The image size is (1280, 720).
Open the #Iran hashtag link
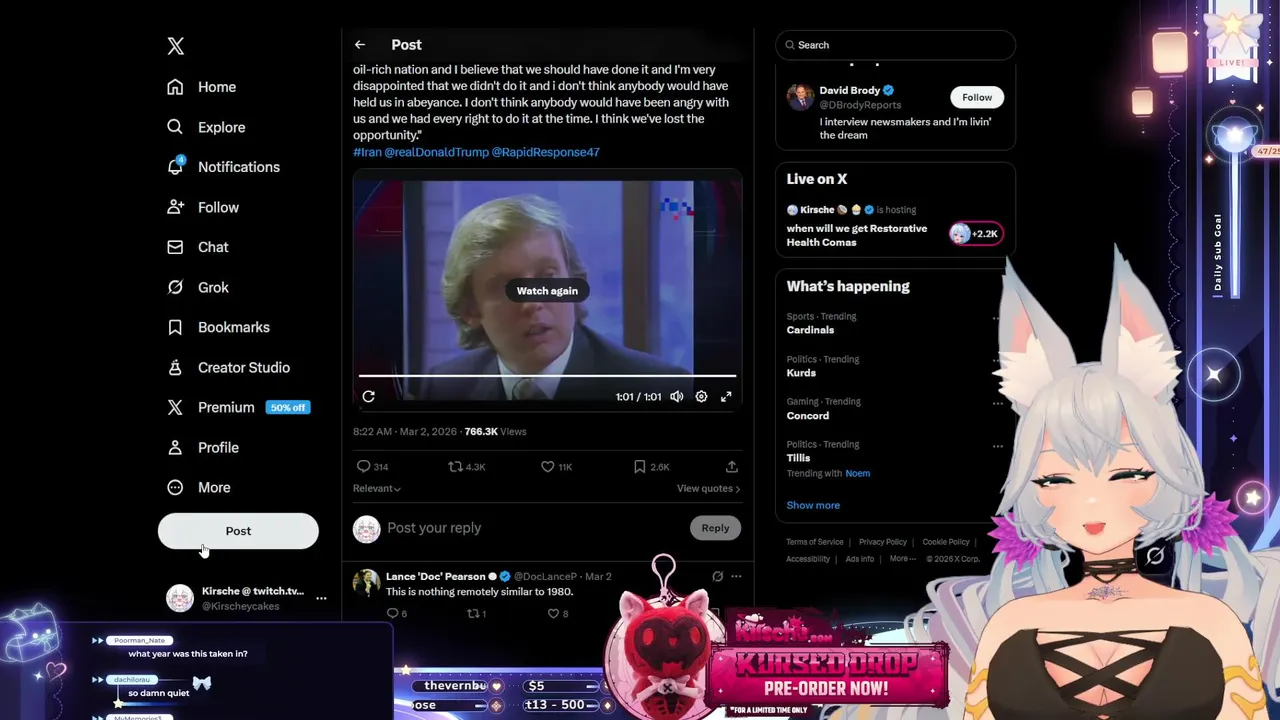[x=367, y=152]
